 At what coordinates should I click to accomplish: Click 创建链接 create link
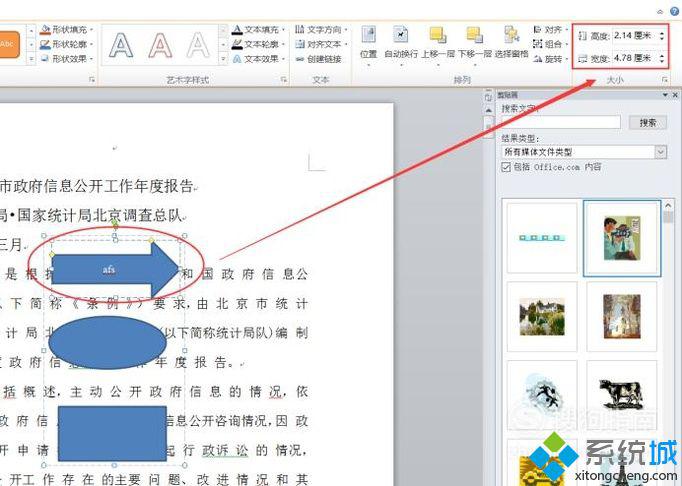point(318,59)
